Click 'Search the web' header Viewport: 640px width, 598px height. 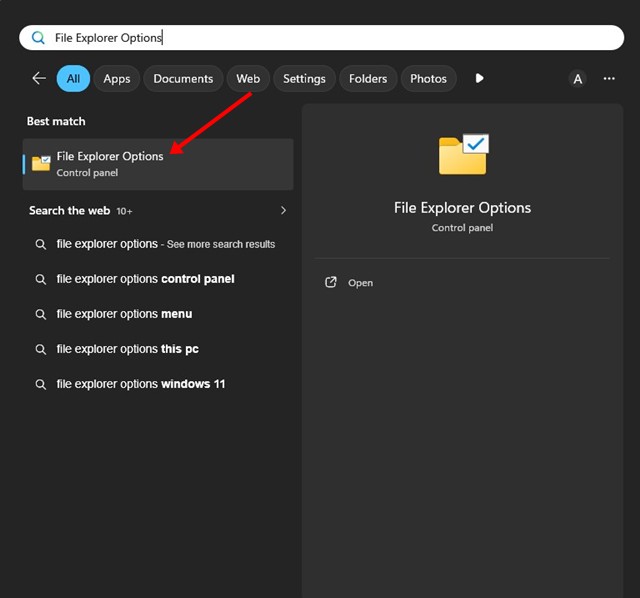(x=69, y=211)
